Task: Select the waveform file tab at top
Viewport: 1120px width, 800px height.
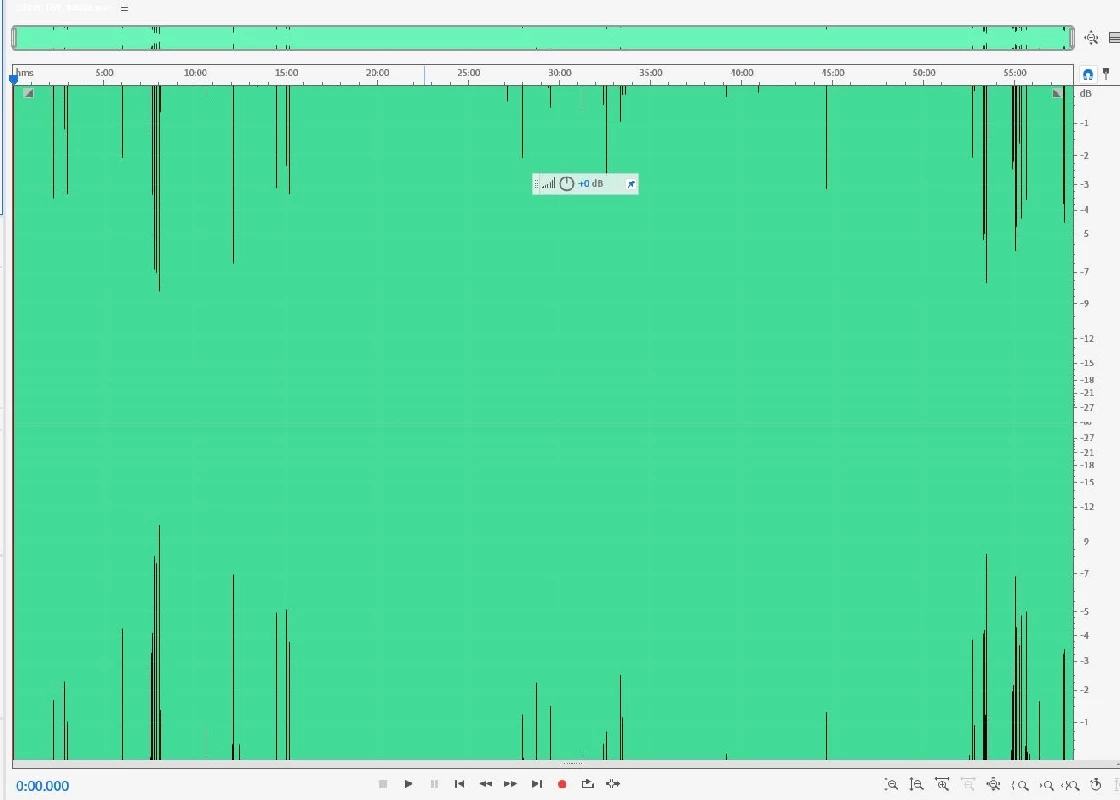Action: click(64, 7)
